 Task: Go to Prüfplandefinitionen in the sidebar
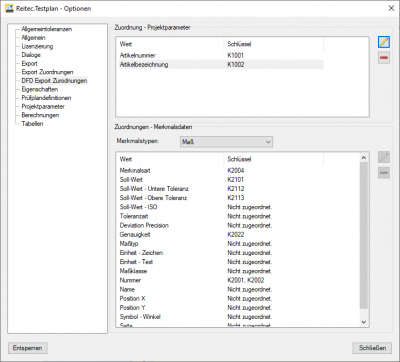46,98
